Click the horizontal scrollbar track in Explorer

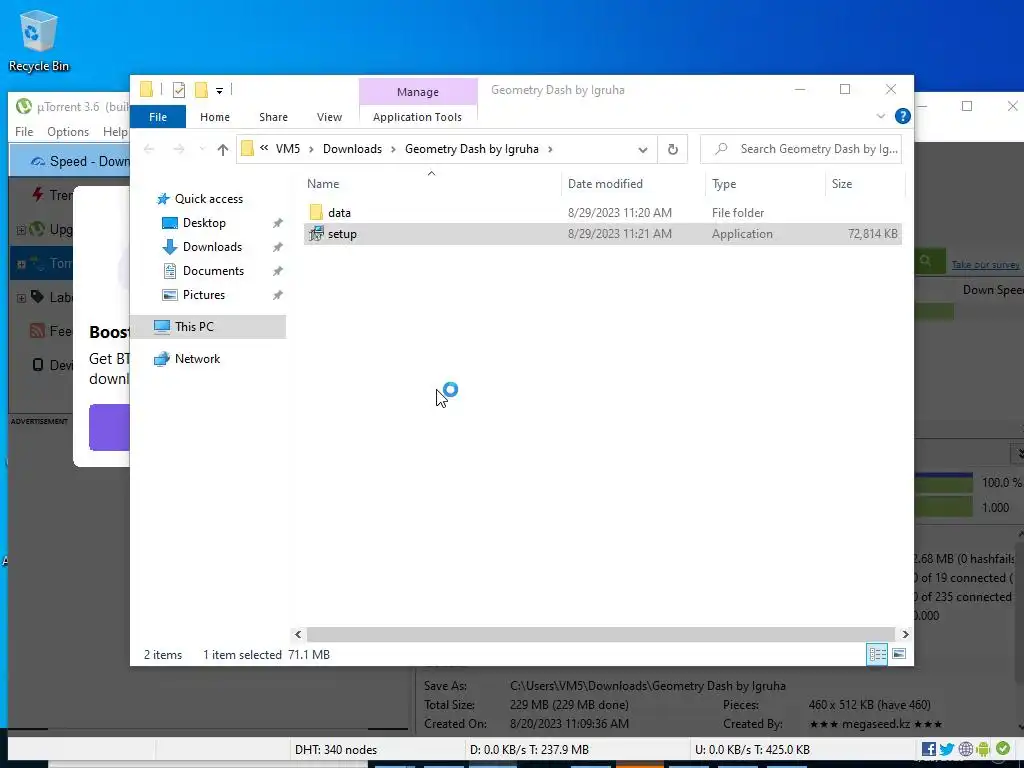click(x=601, y=634)
